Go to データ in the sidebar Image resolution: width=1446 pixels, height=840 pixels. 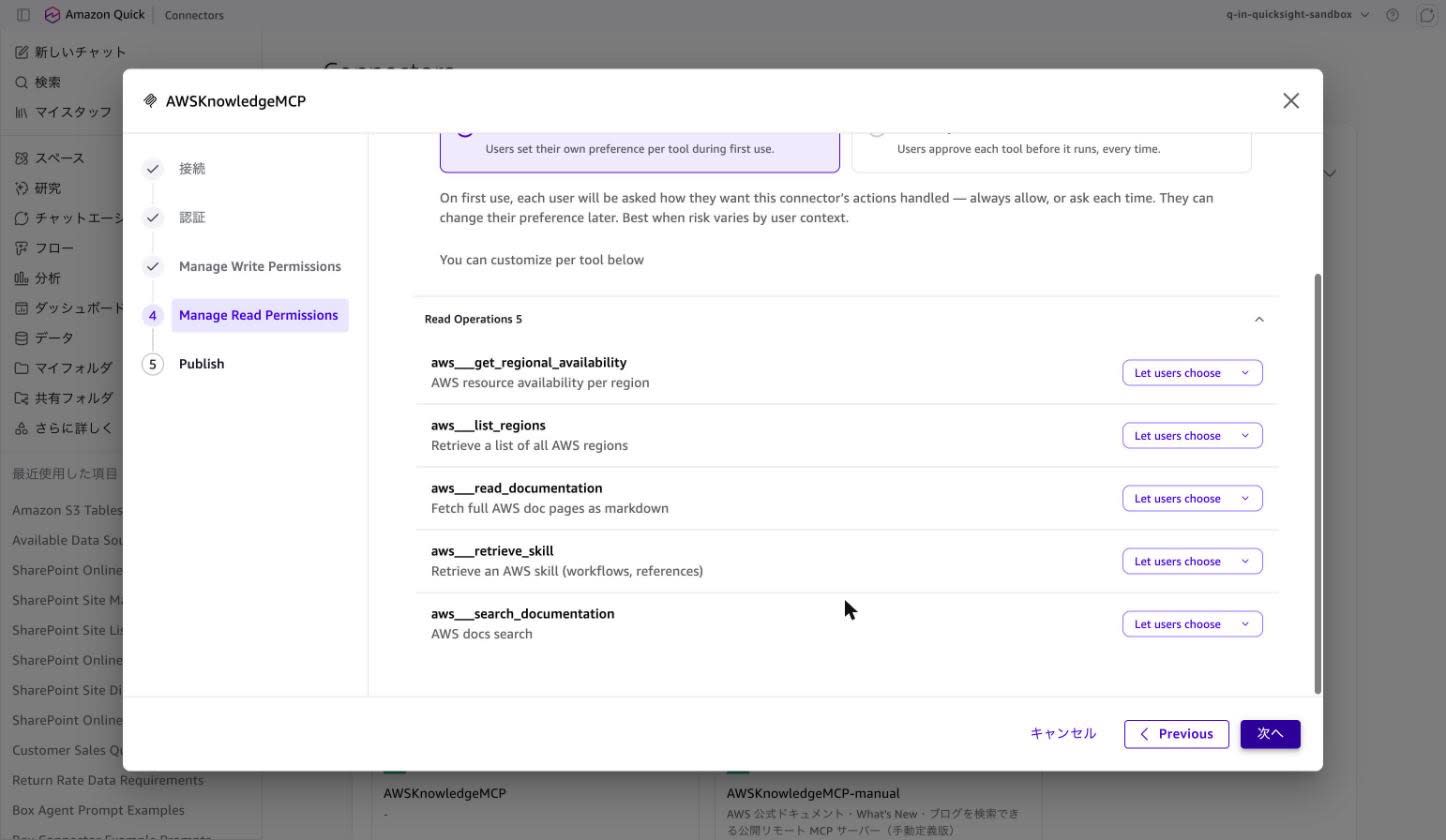click(44, 338)
